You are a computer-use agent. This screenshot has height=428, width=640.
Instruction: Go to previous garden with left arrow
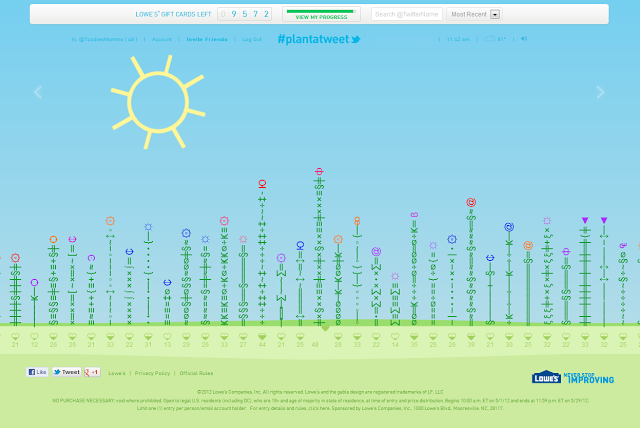point(38,92)
